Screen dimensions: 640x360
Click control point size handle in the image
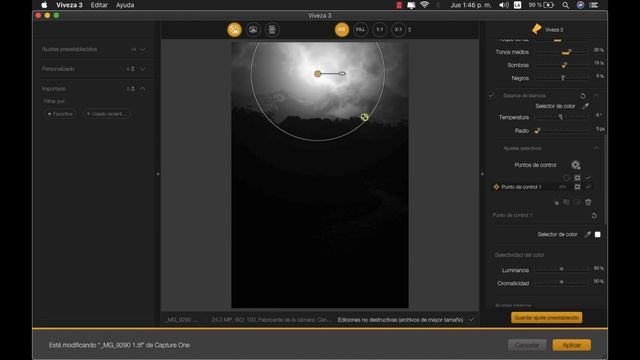[342, 74]
